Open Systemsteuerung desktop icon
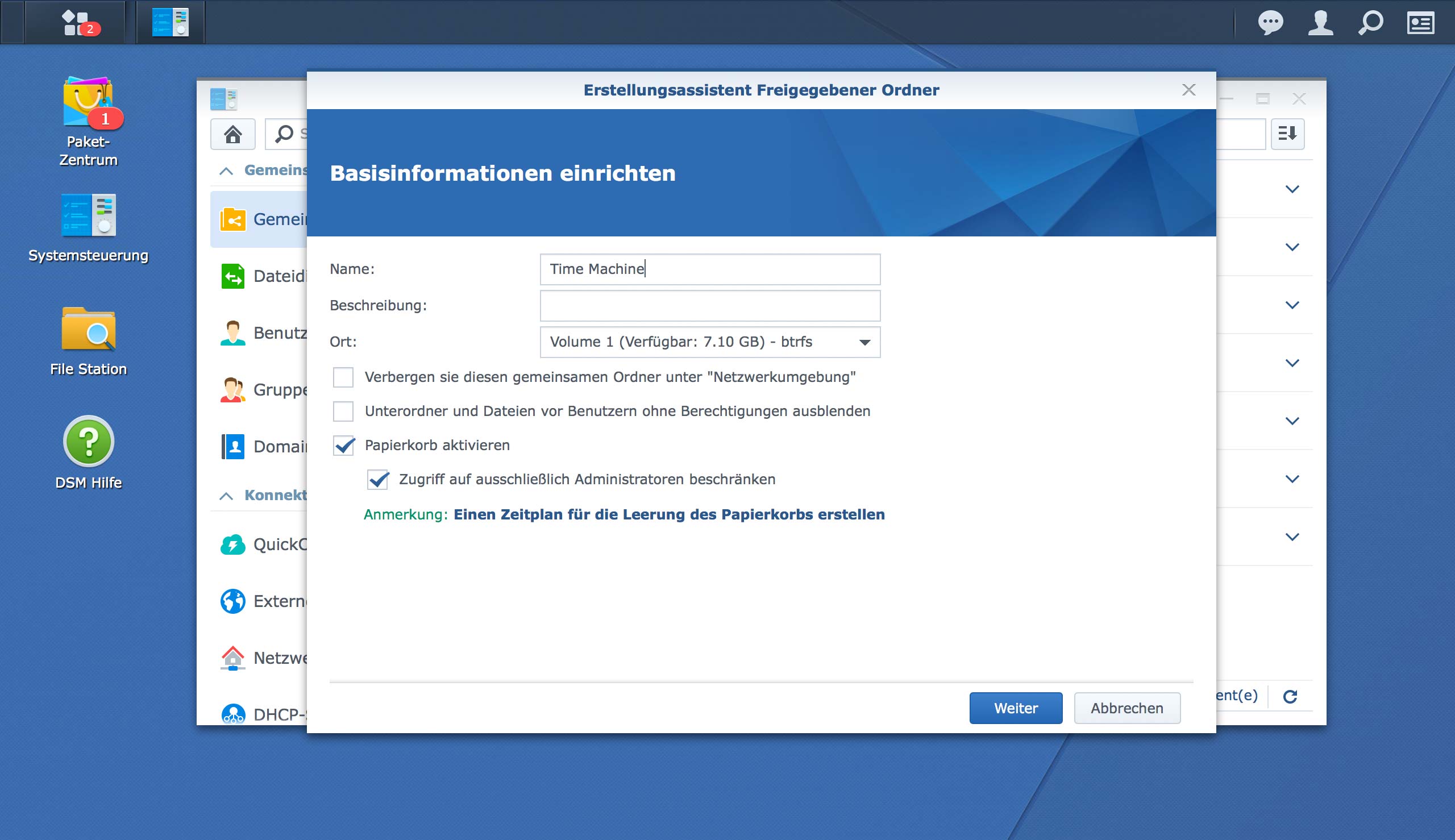1455x840 pixels. click(88, 228)
